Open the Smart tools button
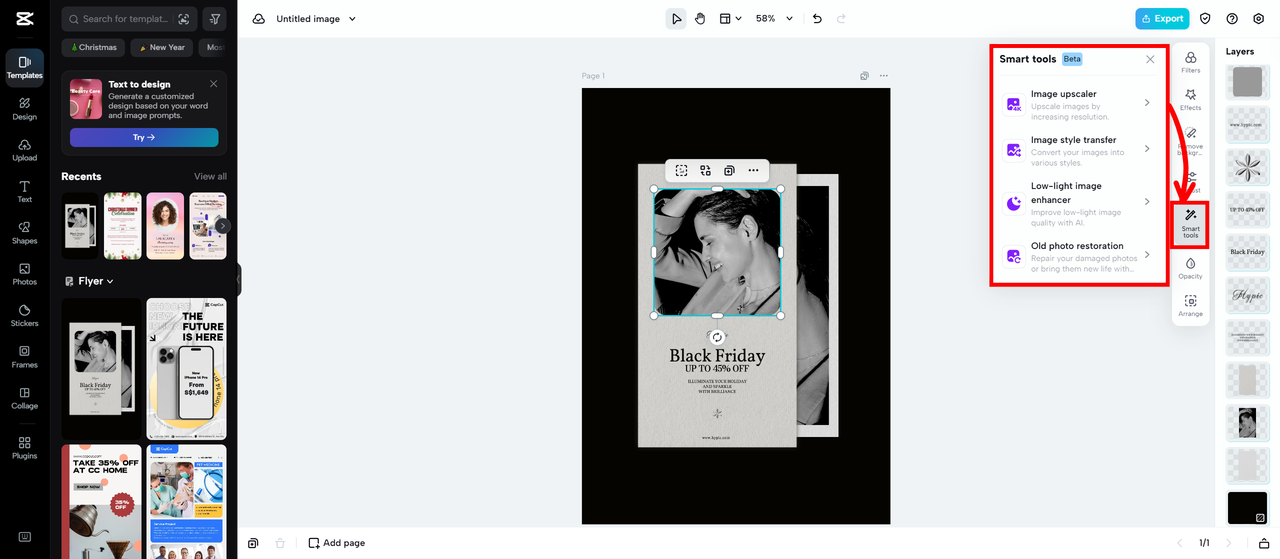This screenshot has width=1280, height=559. click(x=1190, y=225)
